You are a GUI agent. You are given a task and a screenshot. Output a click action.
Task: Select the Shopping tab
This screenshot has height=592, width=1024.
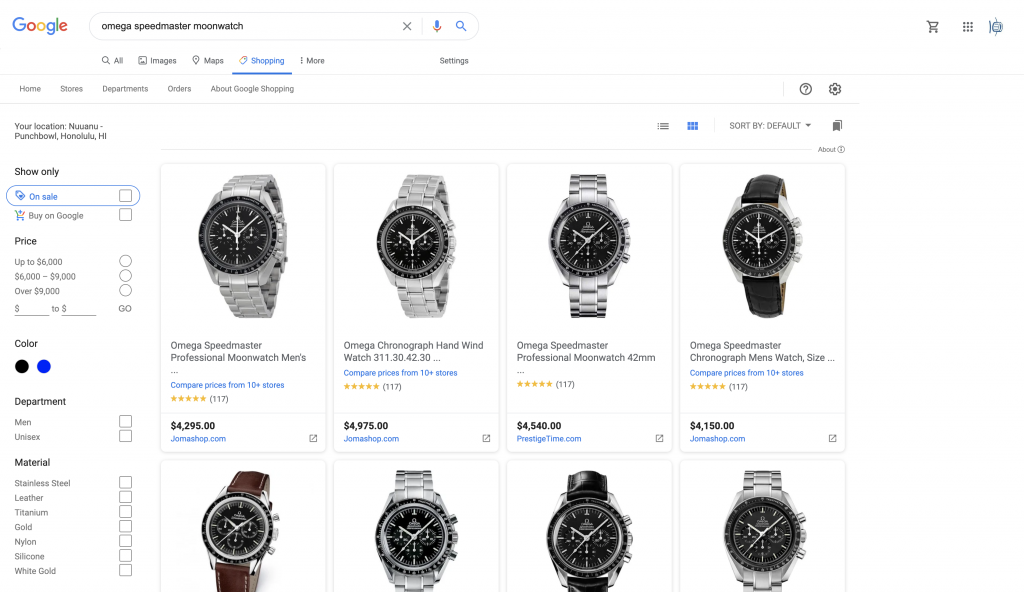click(x=262, y=61)
